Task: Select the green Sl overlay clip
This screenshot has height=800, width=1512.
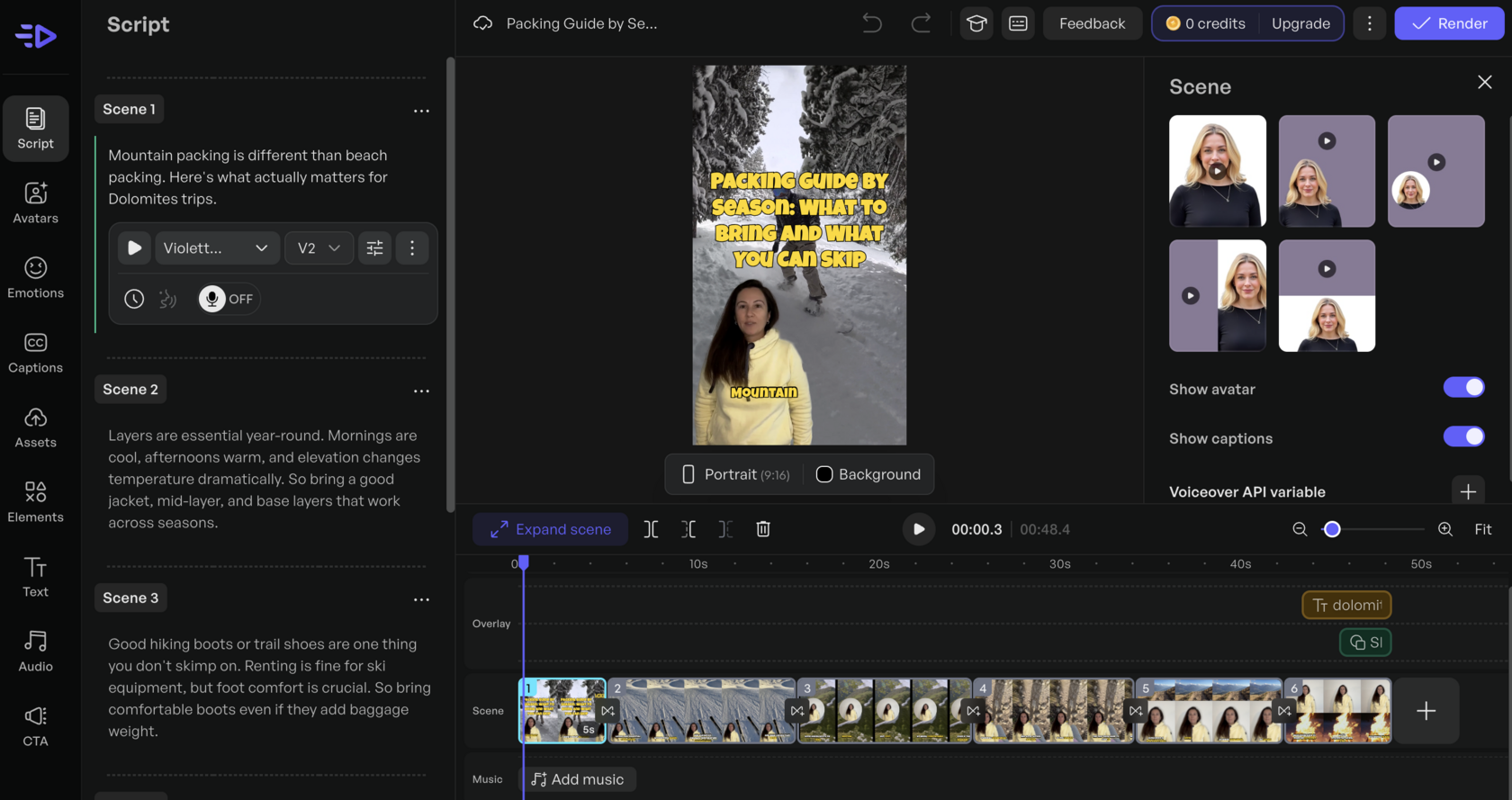Action: click(x=1365, y=643)
